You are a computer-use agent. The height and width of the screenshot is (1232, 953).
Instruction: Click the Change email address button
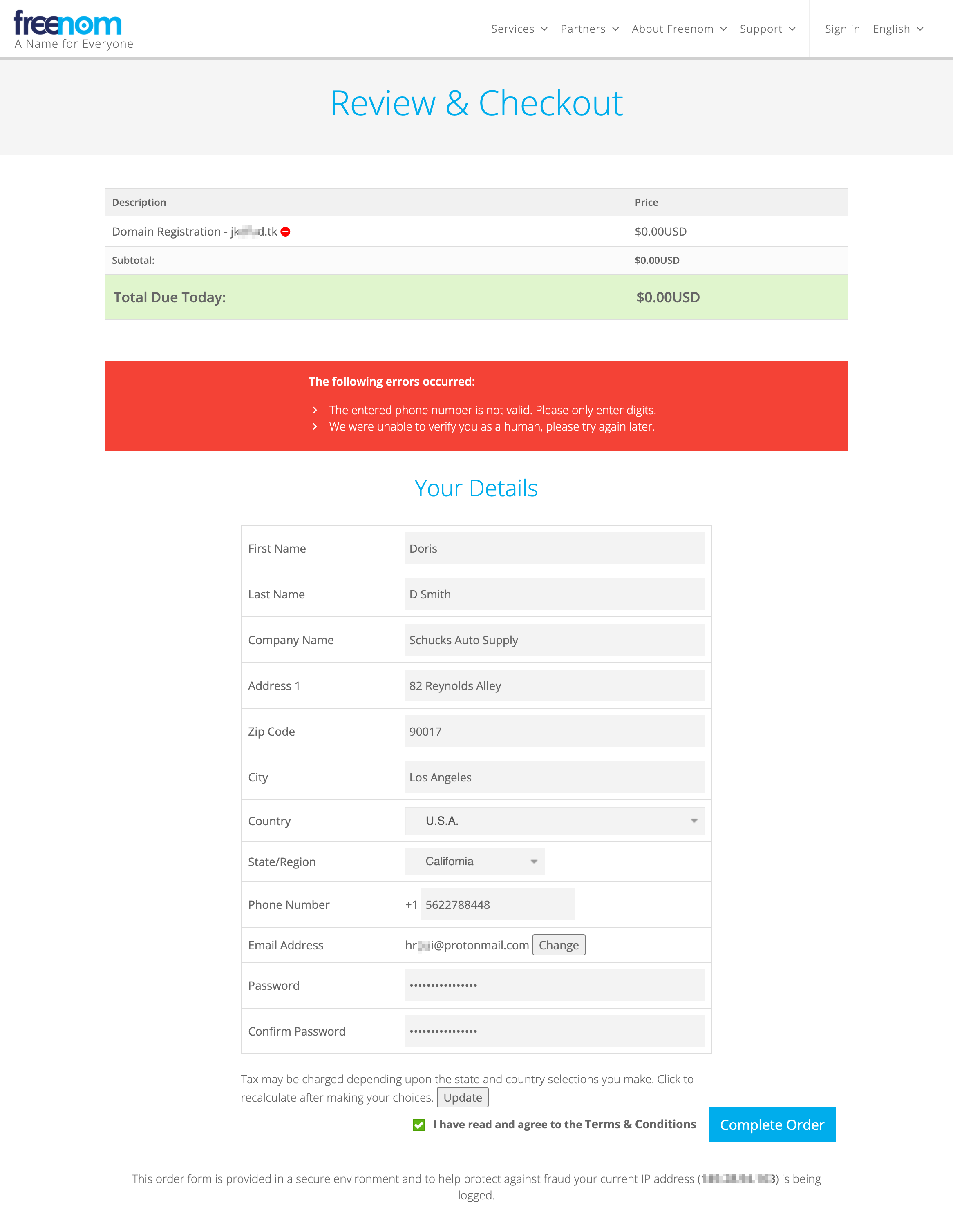pos(557,945)
